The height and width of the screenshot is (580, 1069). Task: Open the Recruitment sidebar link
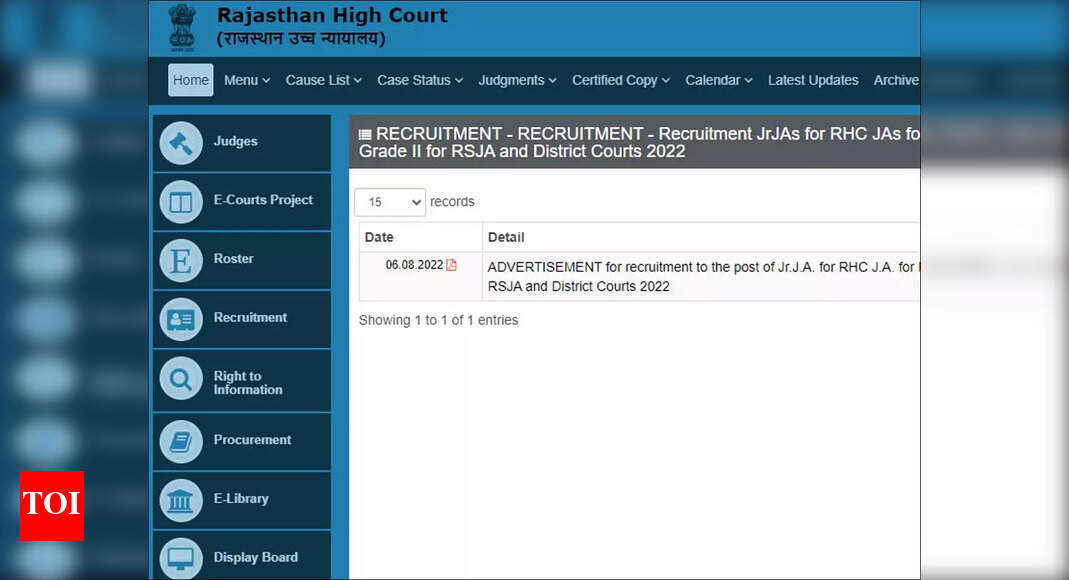click(x=250, y=317)
